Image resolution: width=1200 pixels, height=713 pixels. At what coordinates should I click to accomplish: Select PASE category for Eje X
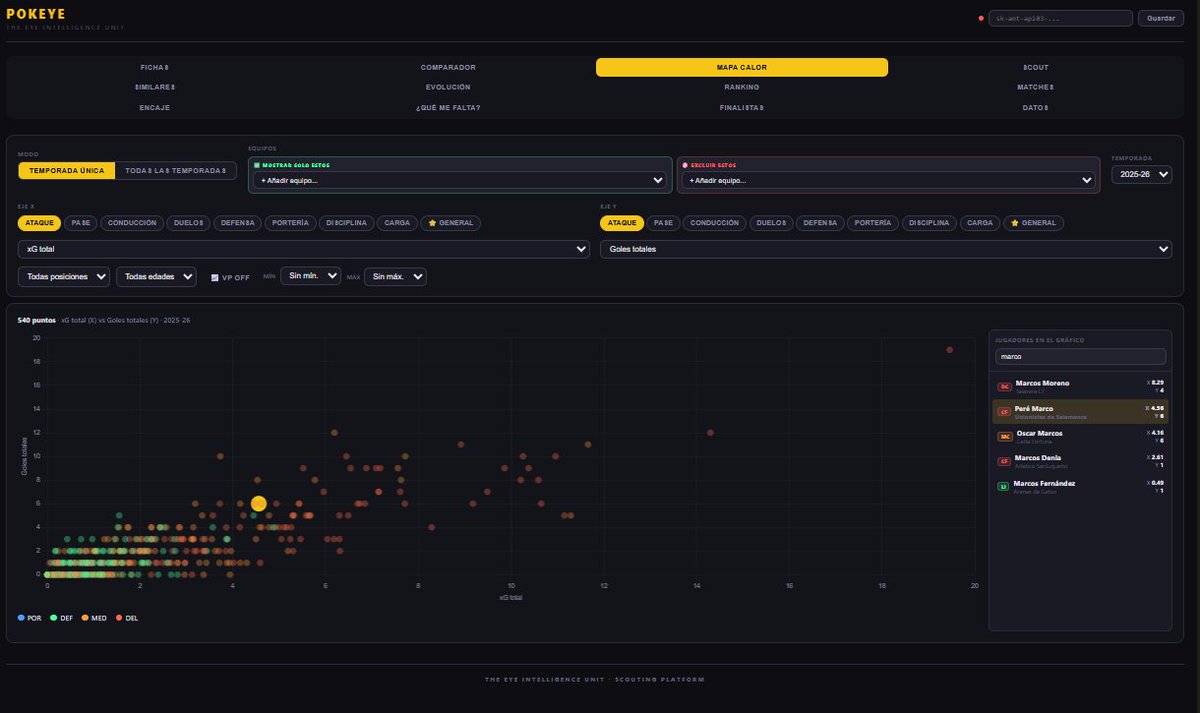[x=81, y=223]
